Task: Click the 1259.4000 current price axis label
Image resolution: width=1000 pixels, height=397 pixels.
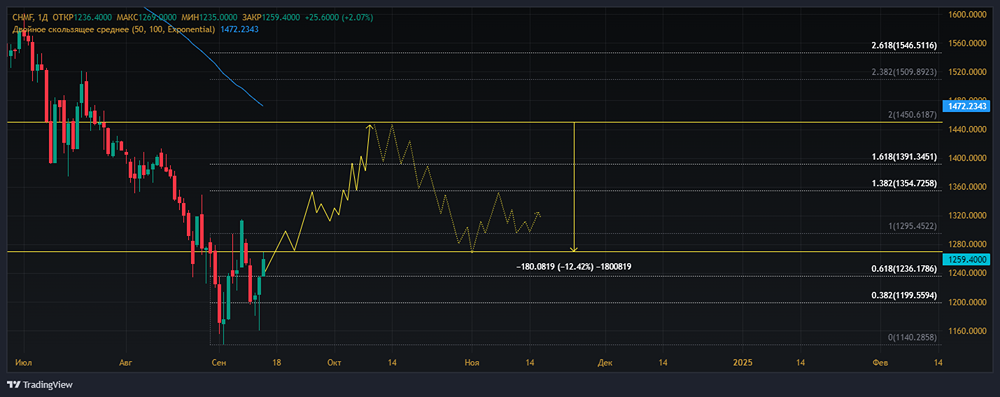Action: (x=965, y=259)
